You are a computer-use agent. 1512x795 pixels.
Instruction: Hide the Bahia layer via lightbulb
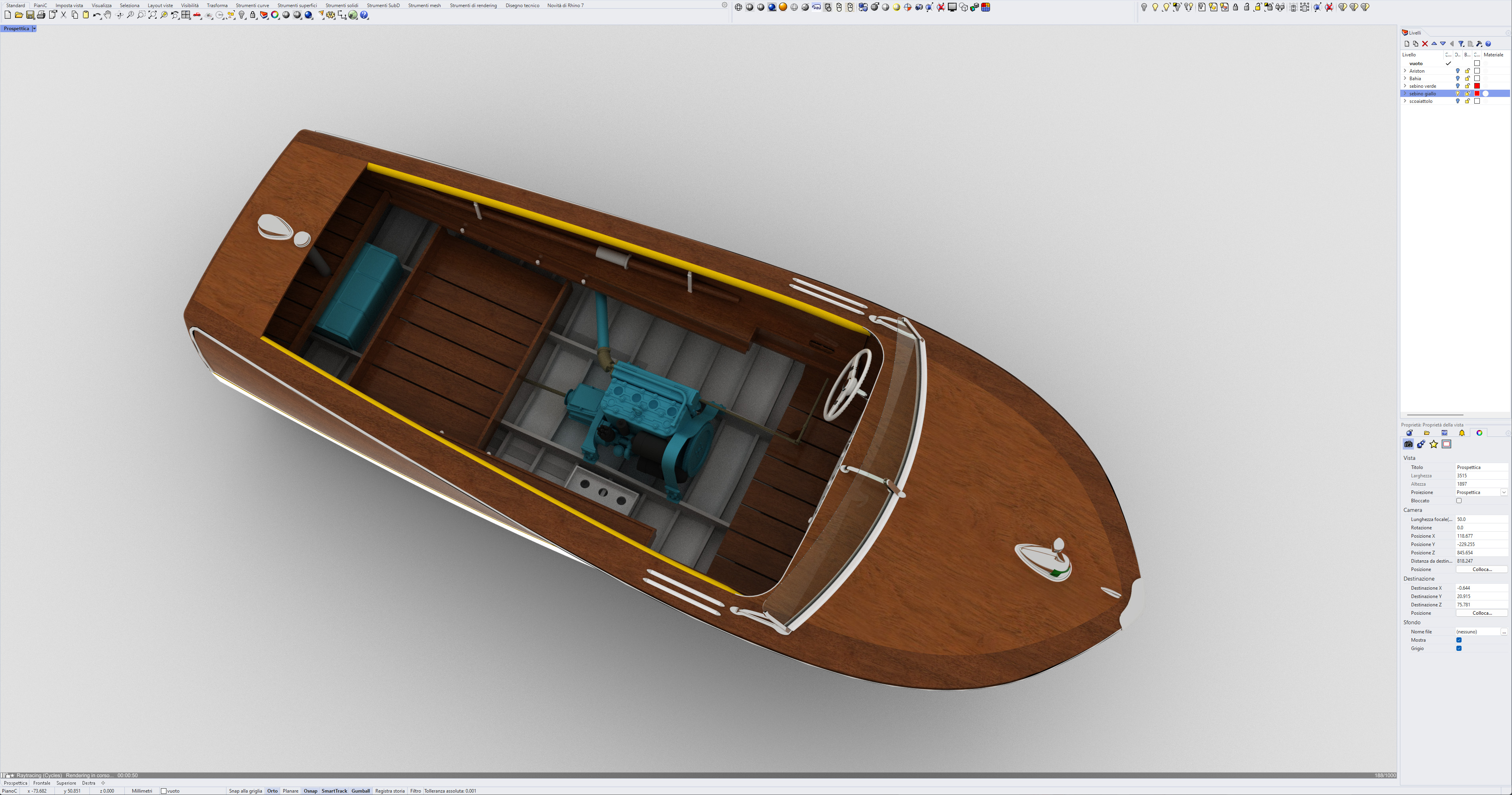(1458, 79)
